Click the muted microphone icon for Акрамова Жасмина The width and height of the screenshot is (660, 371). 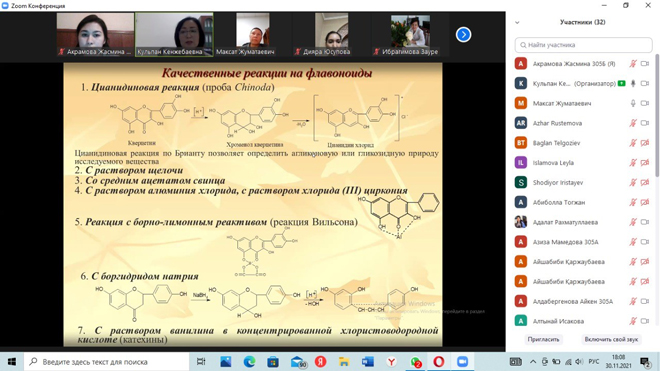click(x=633, y=64)
